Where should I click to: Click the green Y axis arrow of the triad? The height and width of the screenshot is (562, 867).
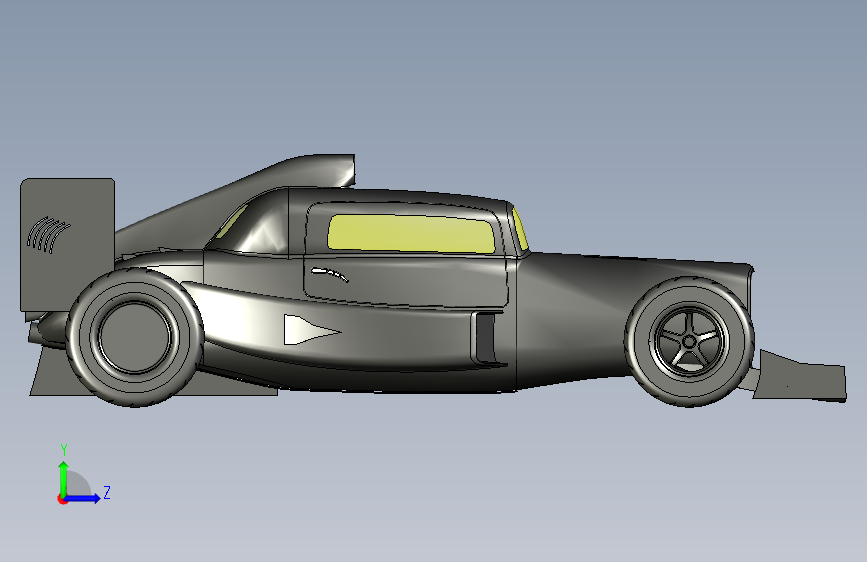[64, 478]
